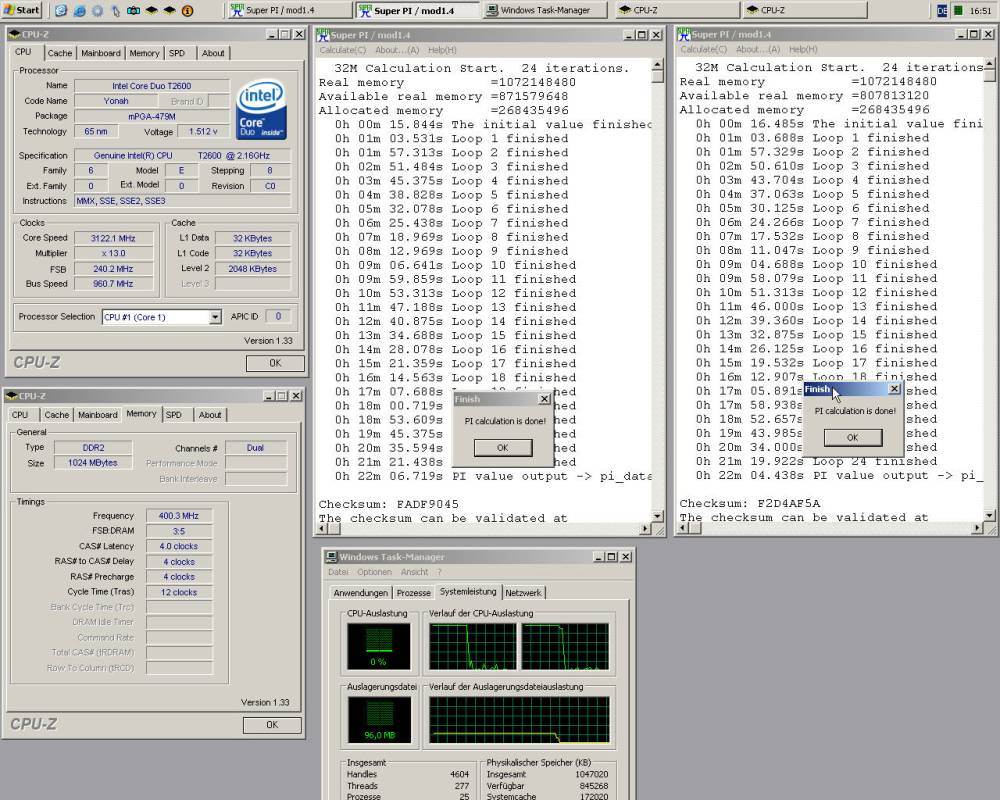Expand the Processor Selection dropdown
Screen dimensions: 1000x800
point(215,317)
